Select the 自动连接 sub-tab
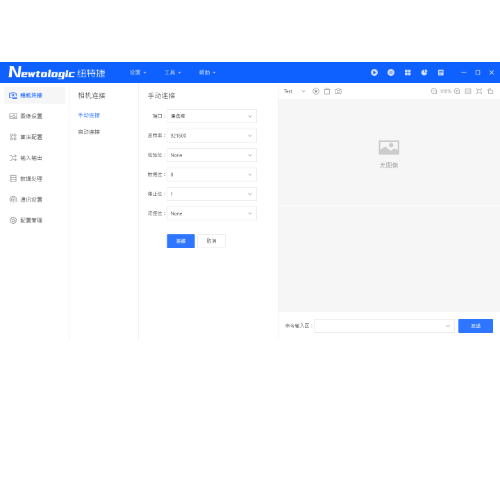The height and width of the screenshot is (500, 500). point(89,132)
